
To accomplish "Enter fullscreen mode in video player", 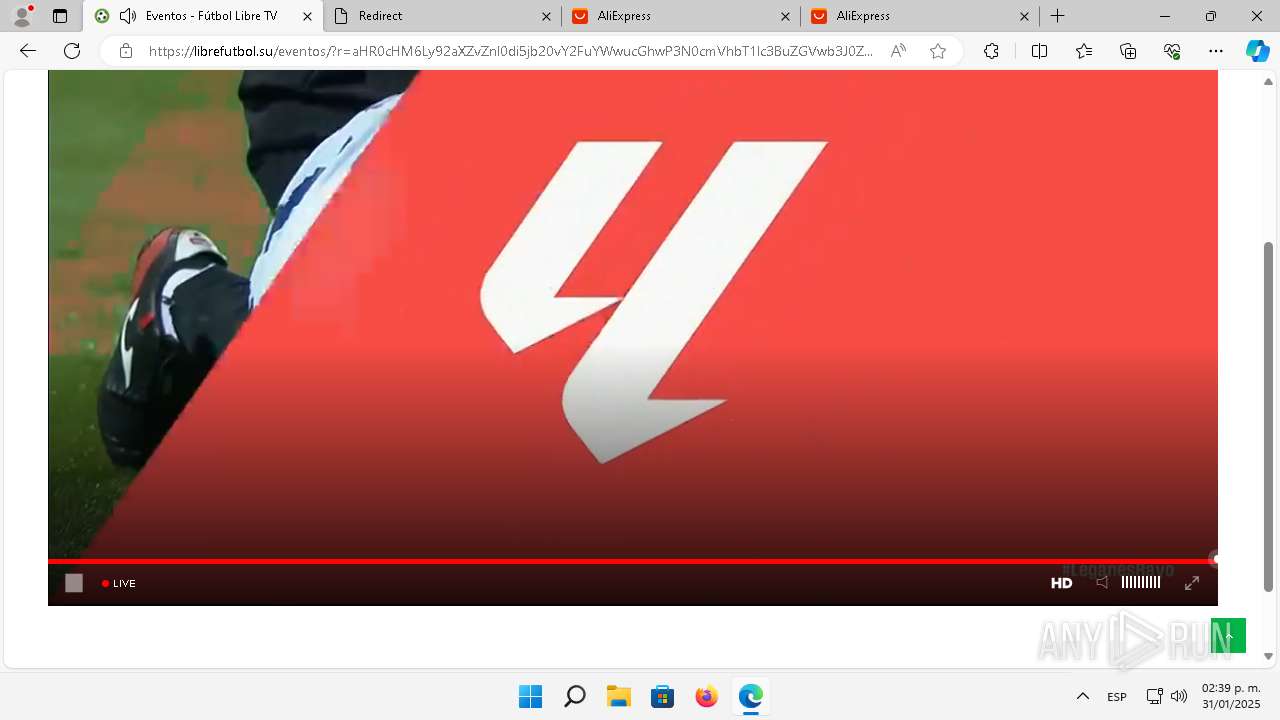I will click(1191, 583).
